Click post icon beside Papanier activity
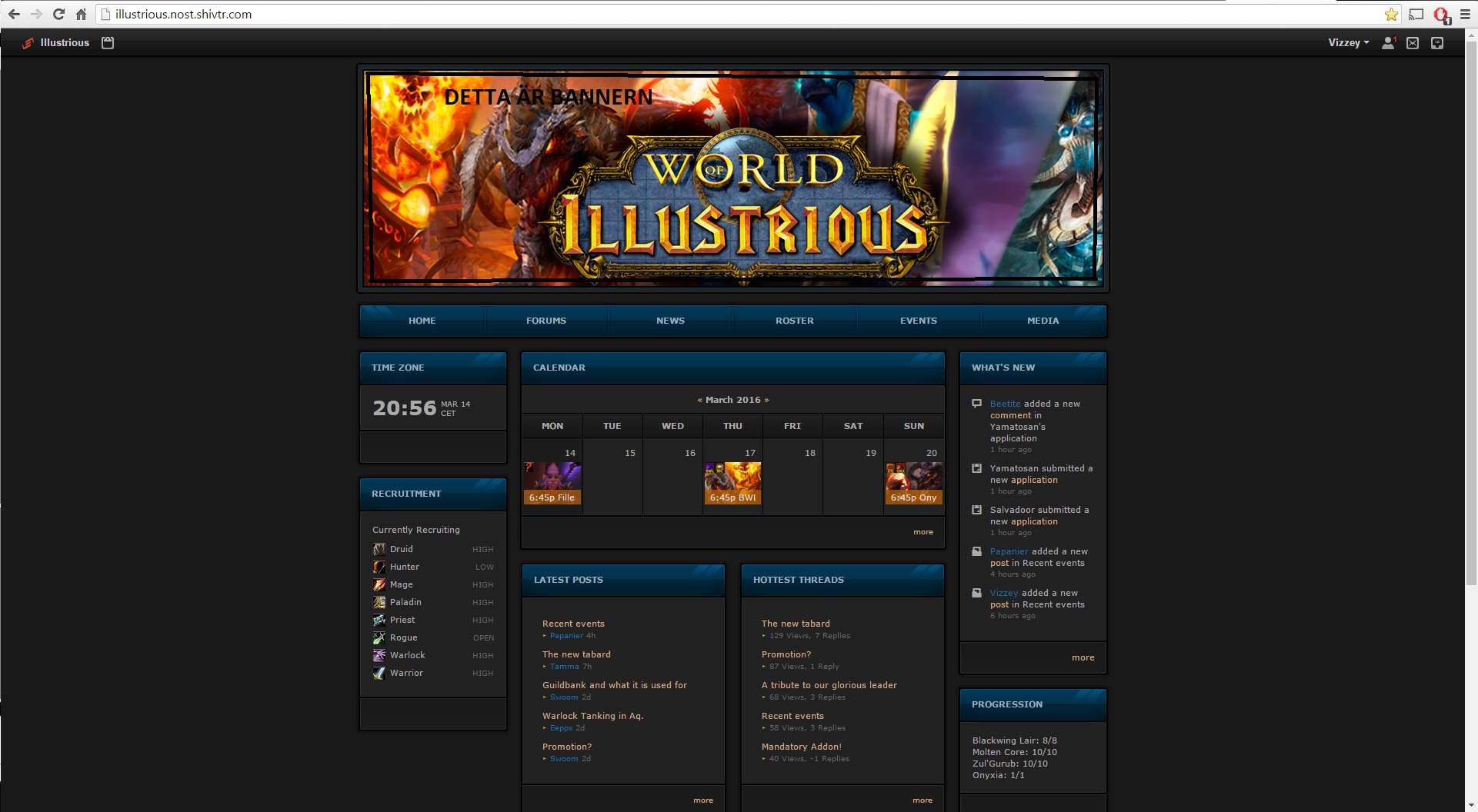 976,551
